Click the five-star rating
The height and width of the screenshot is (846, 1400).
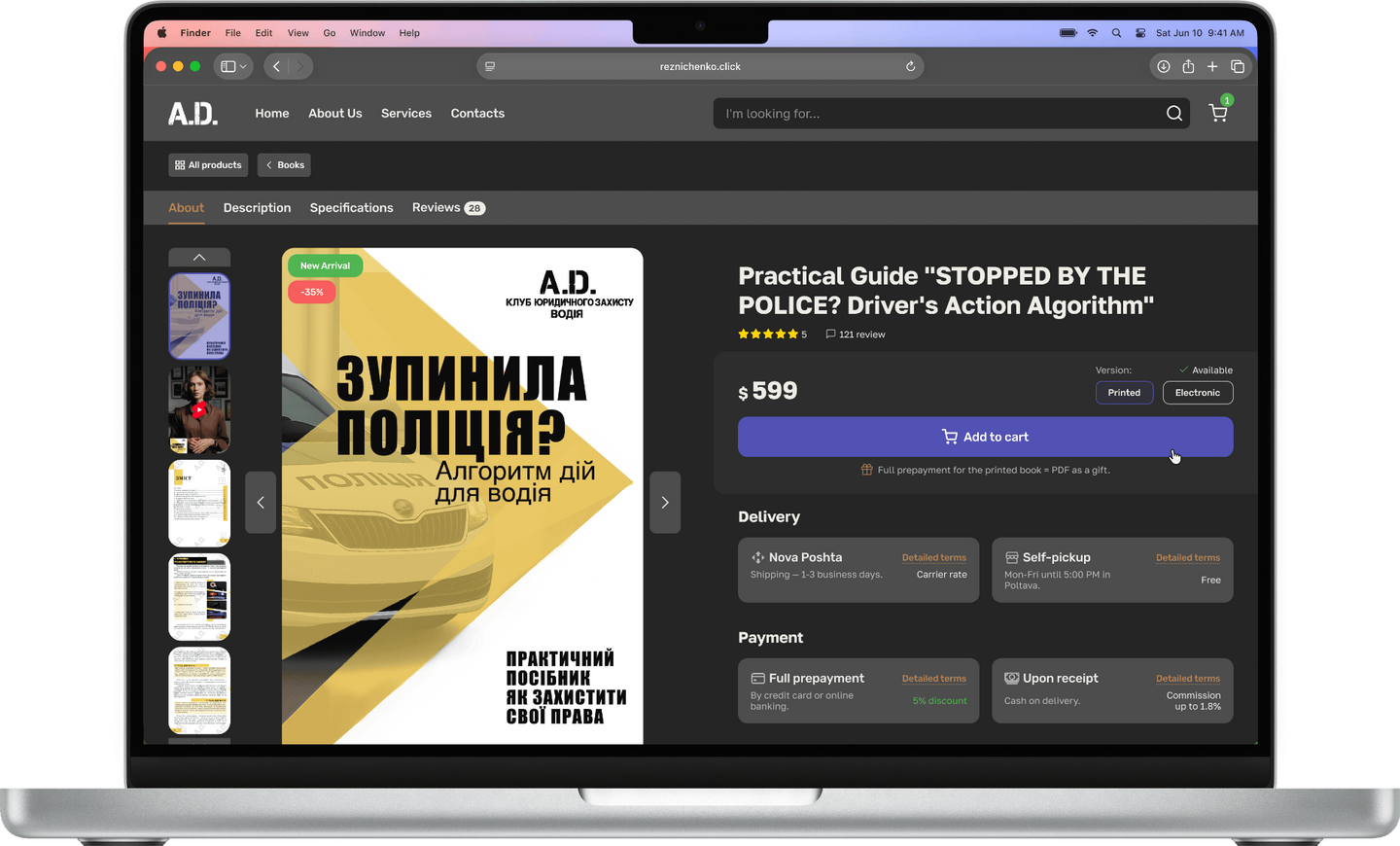(x=768, y=334)
